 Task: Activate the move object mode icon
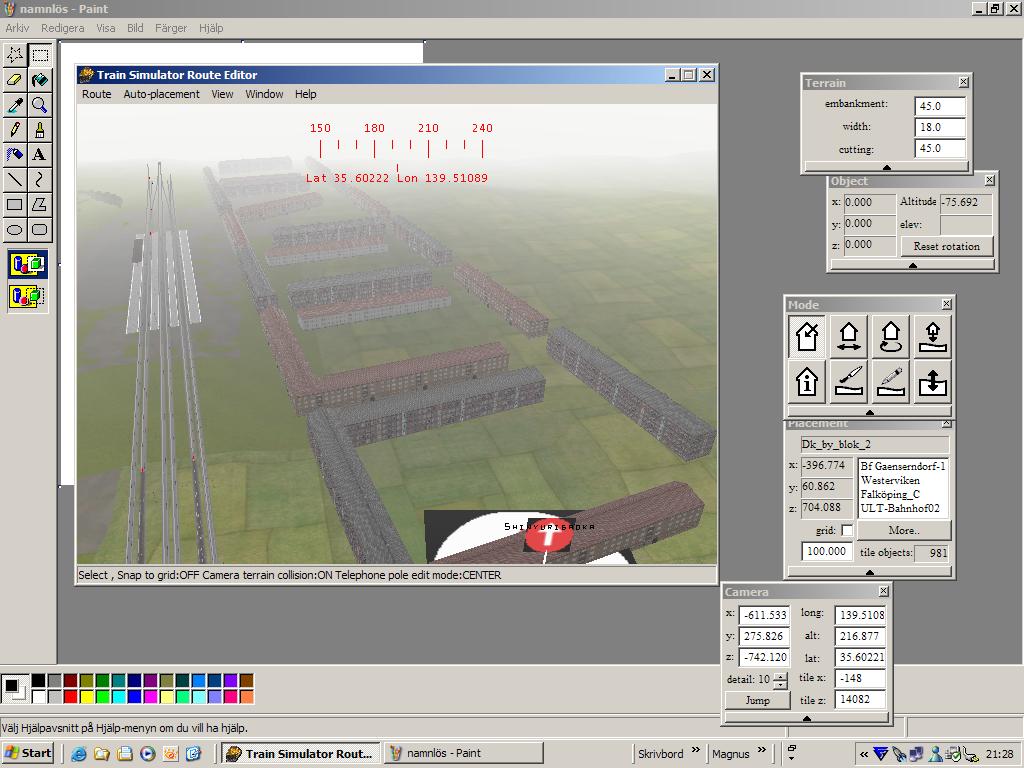849,337
